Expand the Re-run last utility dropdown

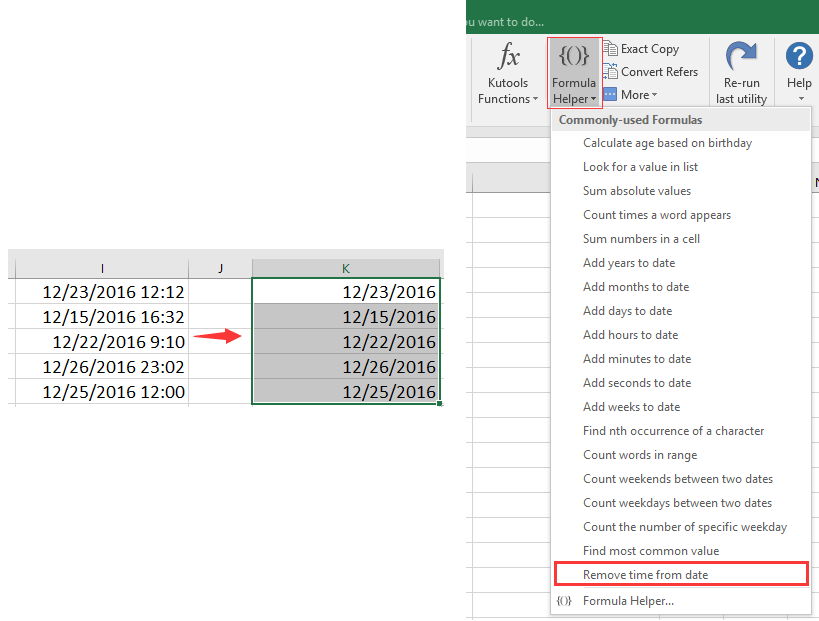point(741,98)
